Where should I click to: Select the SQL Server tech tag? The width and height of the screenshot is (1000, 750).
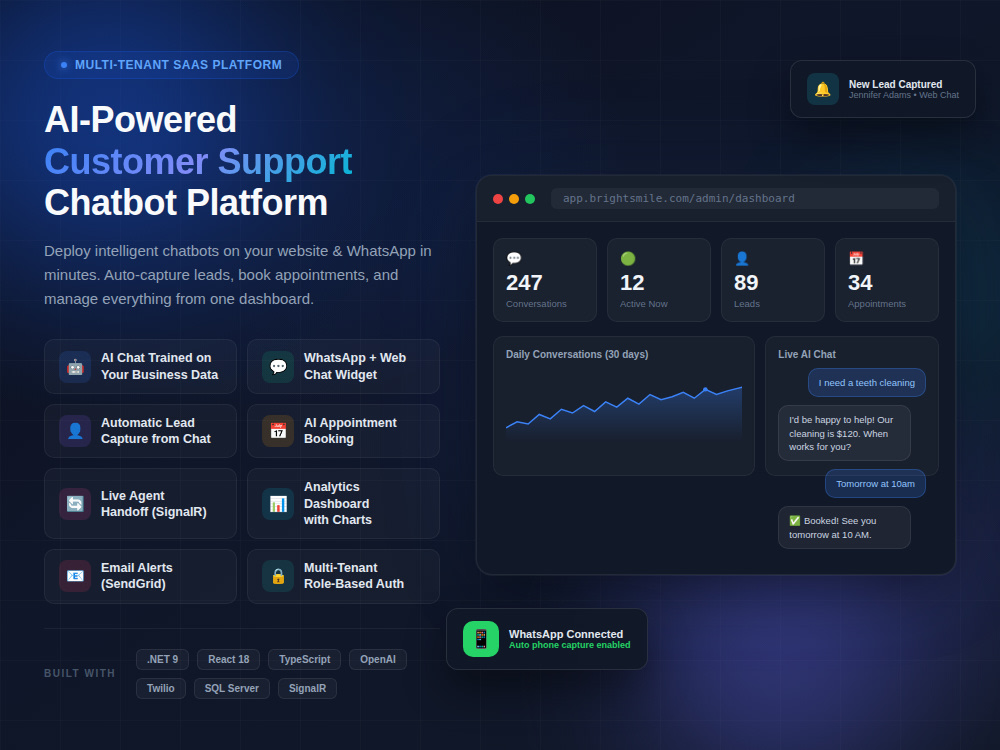point(232,688)
